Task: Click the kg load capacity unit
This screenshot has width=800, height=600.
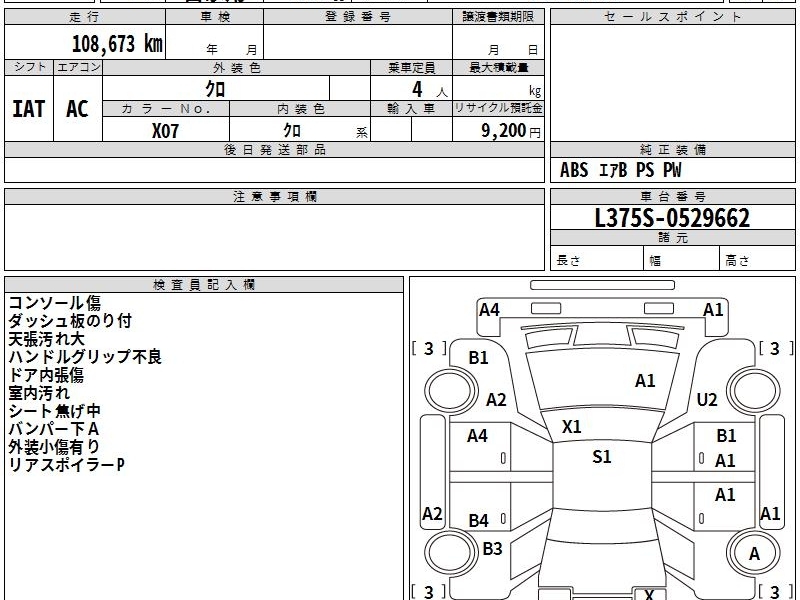Action: [x=535, y=91]
